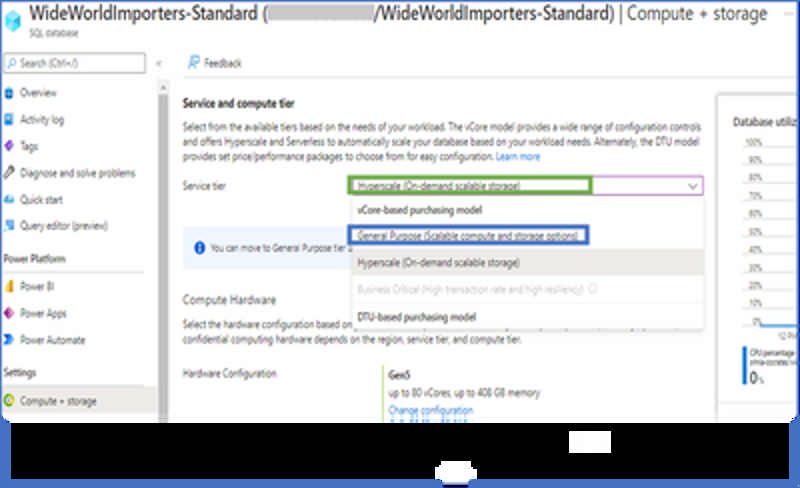Go to Tags in the sidebar

point(29,147)
